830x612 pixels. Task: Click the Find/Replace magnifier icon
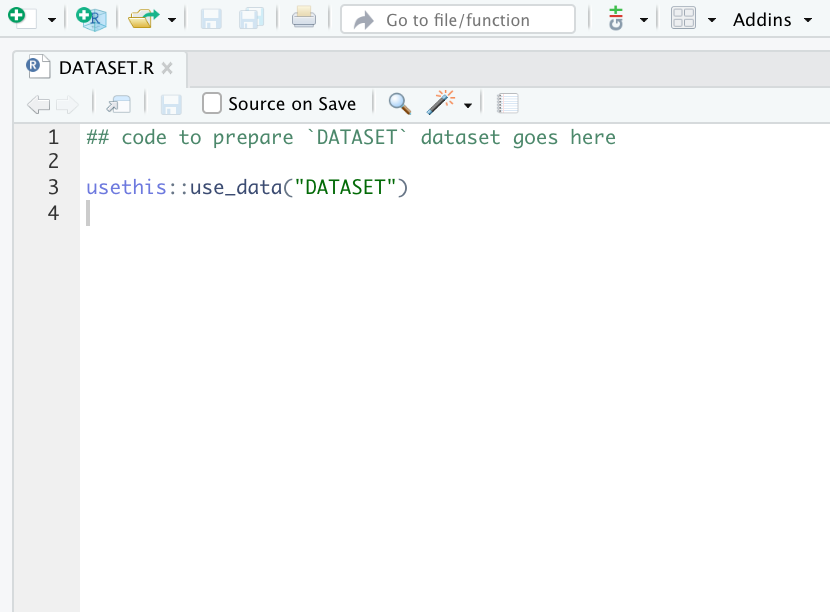[399, 103]
